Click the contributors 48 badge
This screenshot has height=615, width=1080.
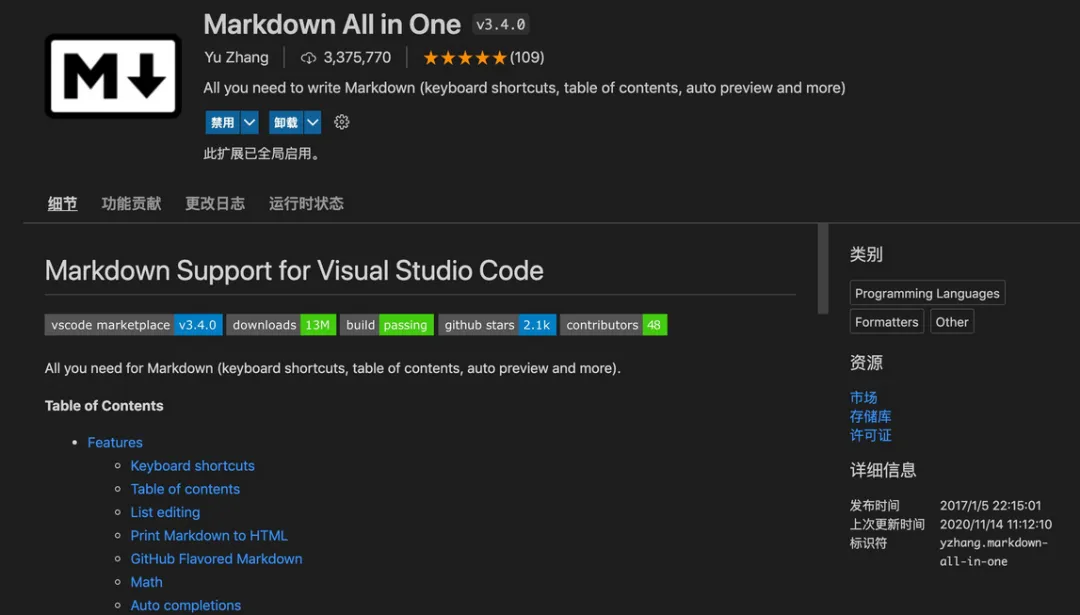click(x=613, y=325)
